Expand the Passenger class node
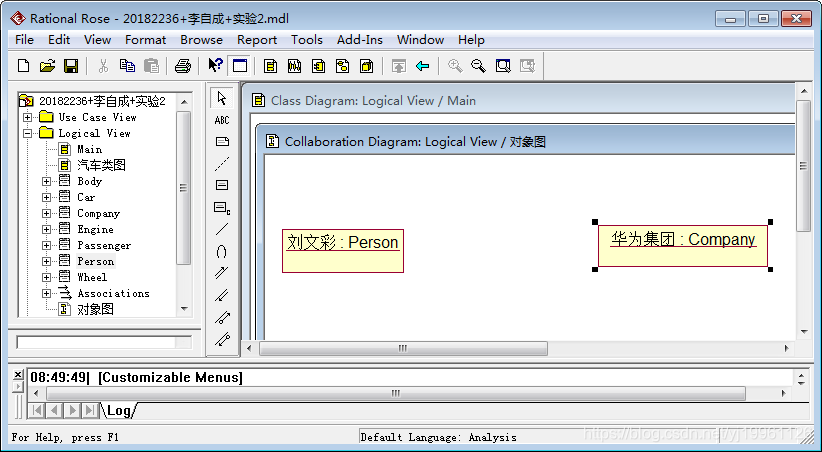 [x=47, y=245]
